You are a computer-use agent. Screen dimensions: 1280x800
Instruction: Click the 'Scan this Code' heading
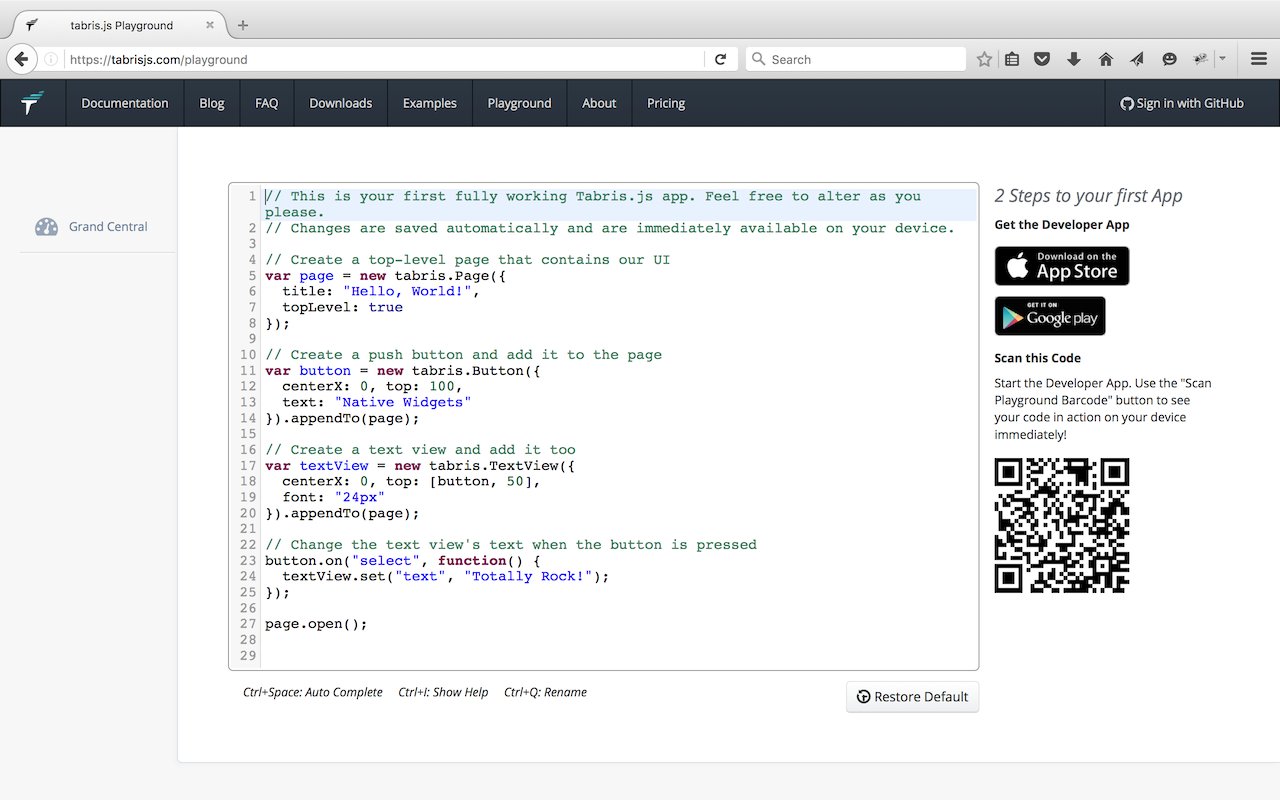click(x=1037, y=358)
